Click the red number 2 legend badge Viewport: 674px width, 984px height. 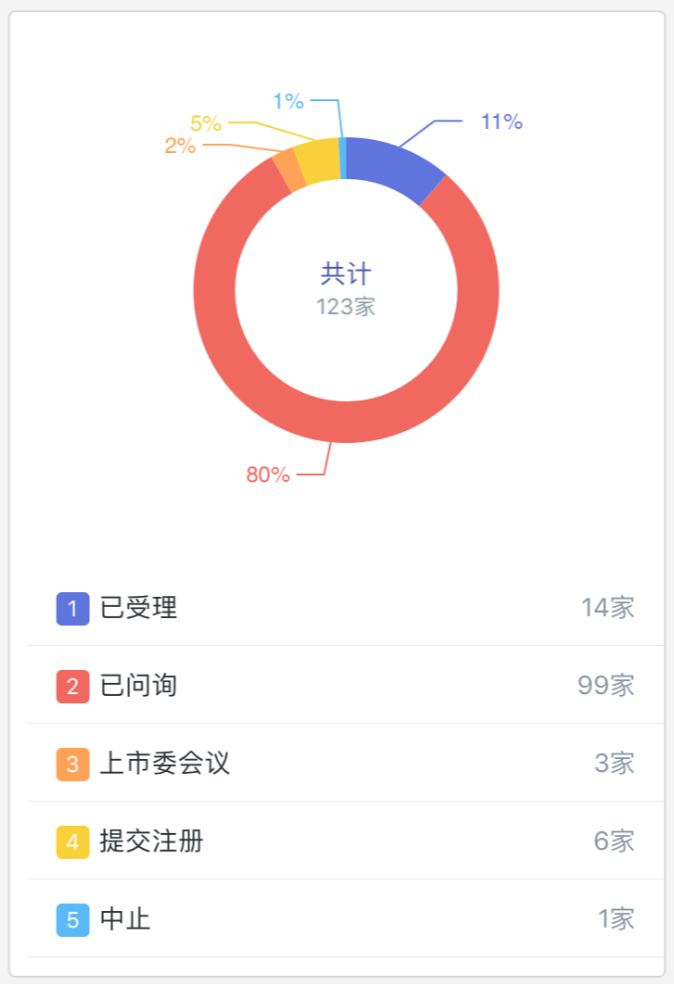[73, 686]
